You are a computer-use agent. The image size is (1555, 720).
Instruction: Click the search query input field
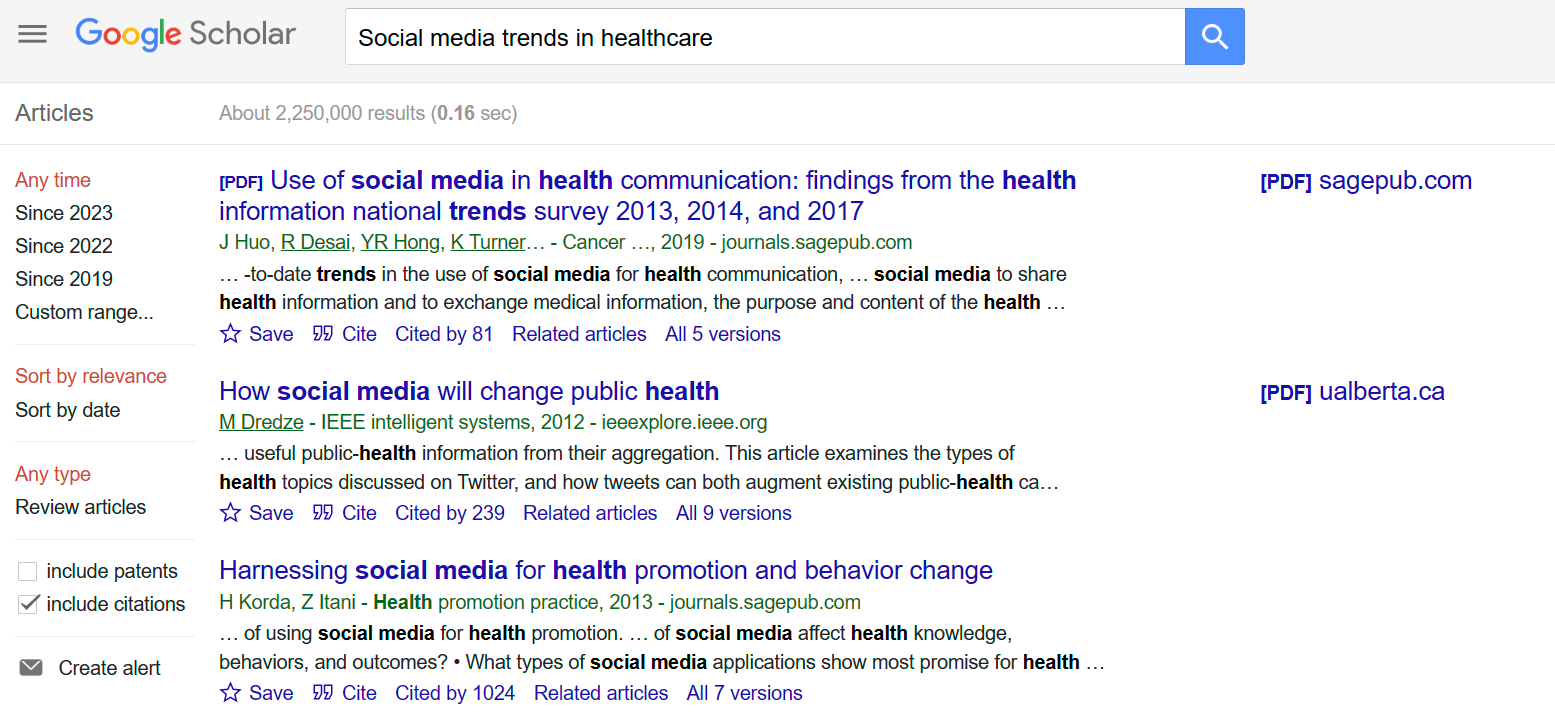point(765,37)
